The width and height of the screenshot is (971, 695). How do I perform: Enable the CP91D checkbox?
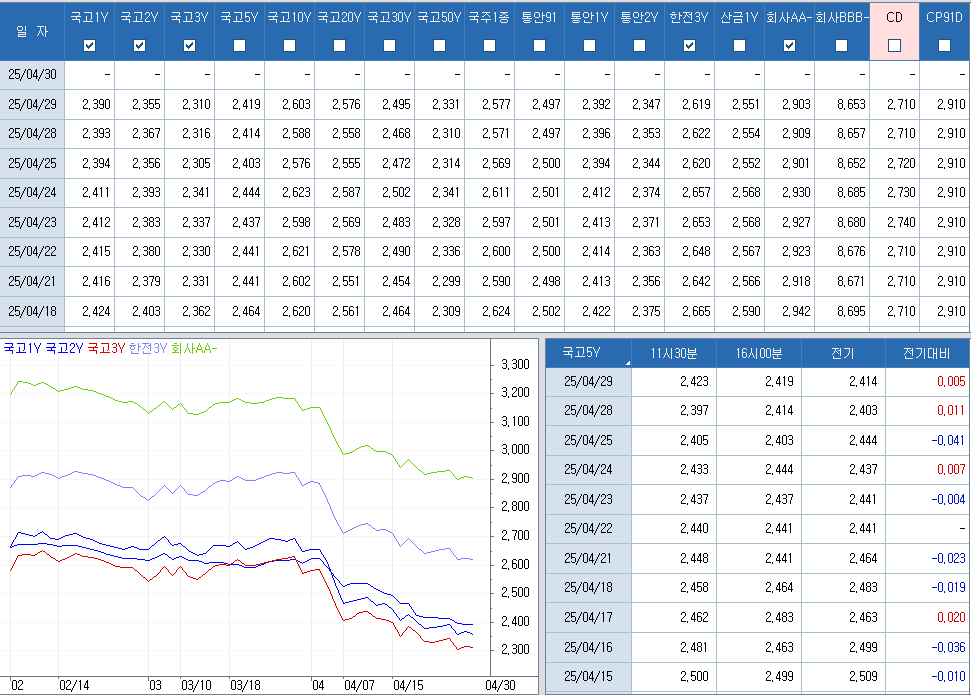tap(944, 45)
